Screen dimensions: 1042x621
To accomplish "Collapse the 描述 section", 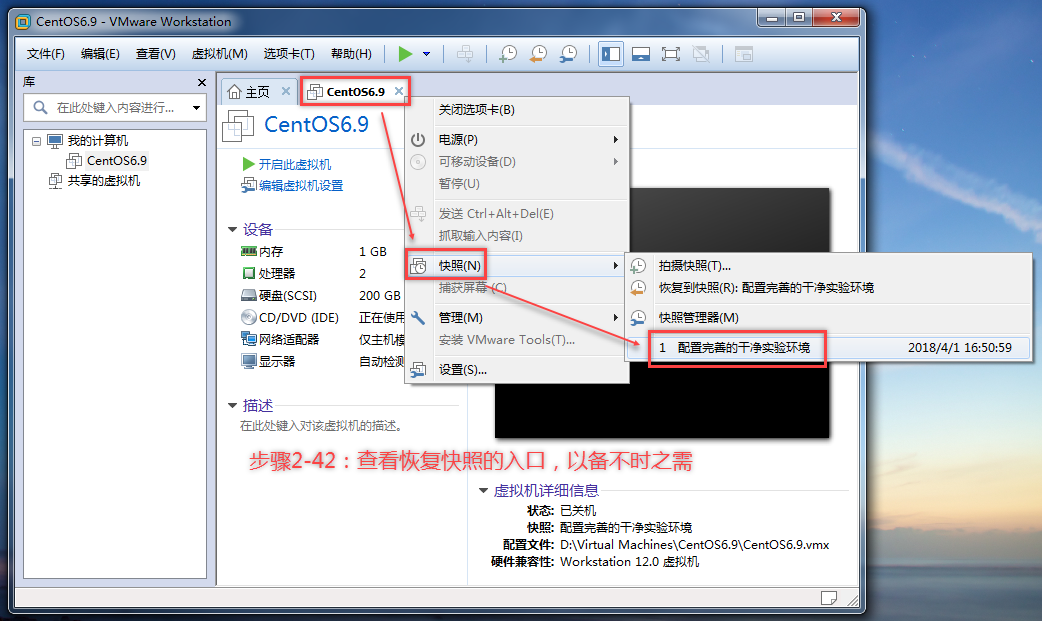I will pos(233,406).
